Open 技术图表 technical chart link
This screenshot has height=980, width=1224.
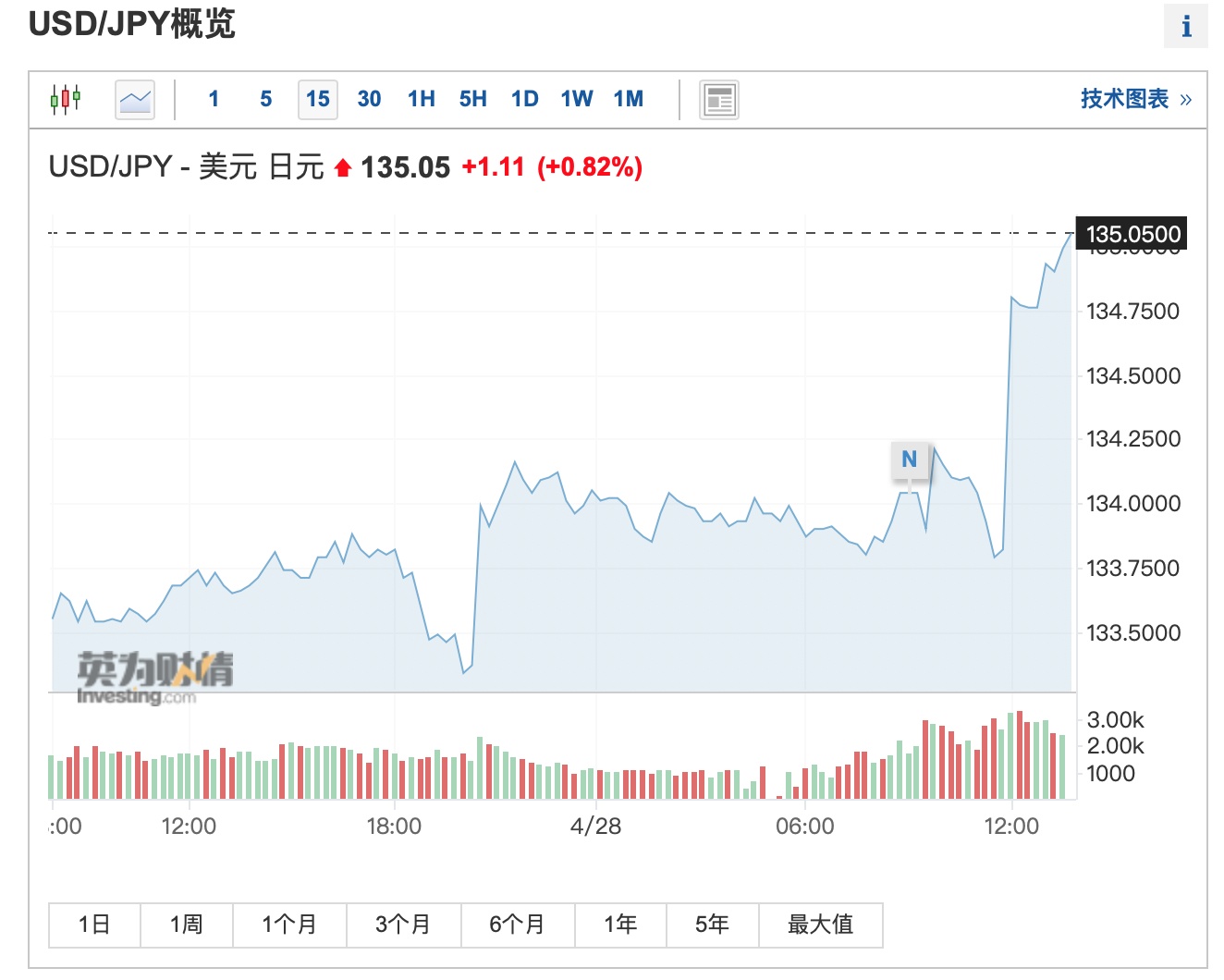pos(1135,99)
